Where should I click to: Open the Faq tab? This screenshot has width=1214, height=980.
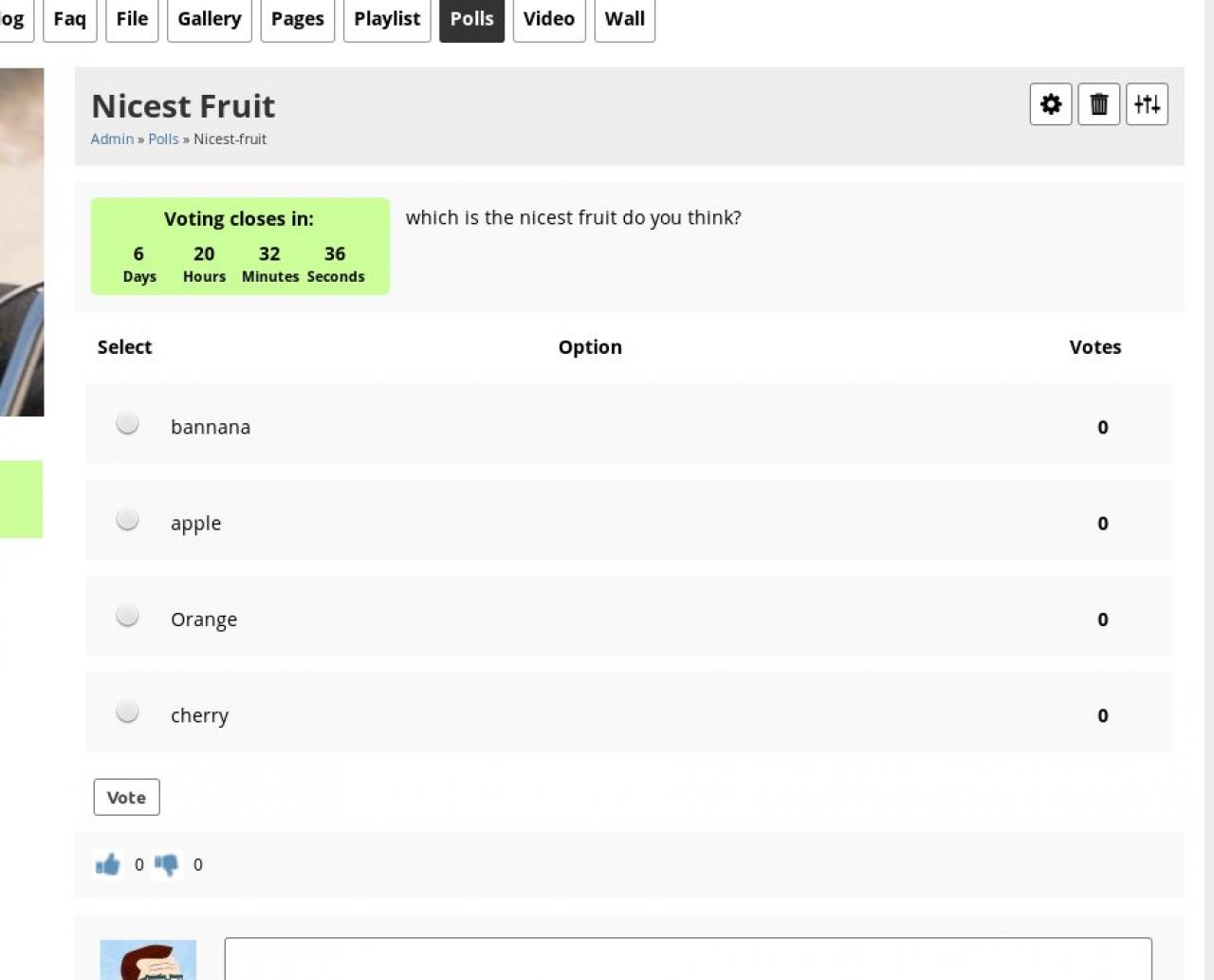(70, 19)
